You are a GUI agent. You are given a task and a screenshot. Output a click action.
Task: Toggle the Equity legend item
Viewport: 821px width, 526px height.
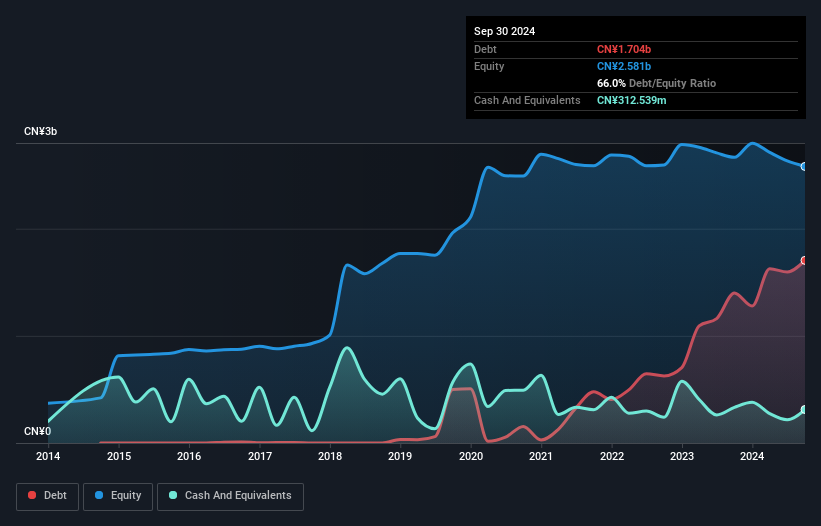coord(118,496)
